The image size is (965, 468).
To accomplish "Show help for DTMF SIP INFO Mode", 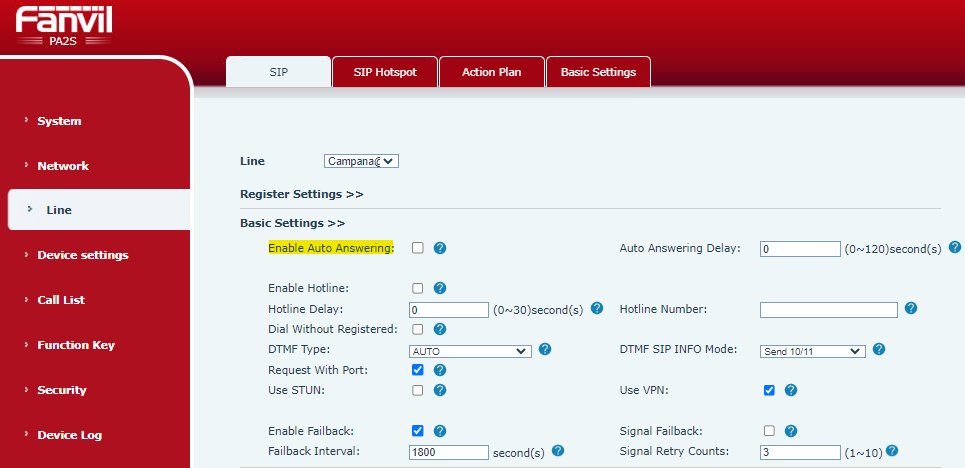I will (879, 349).
